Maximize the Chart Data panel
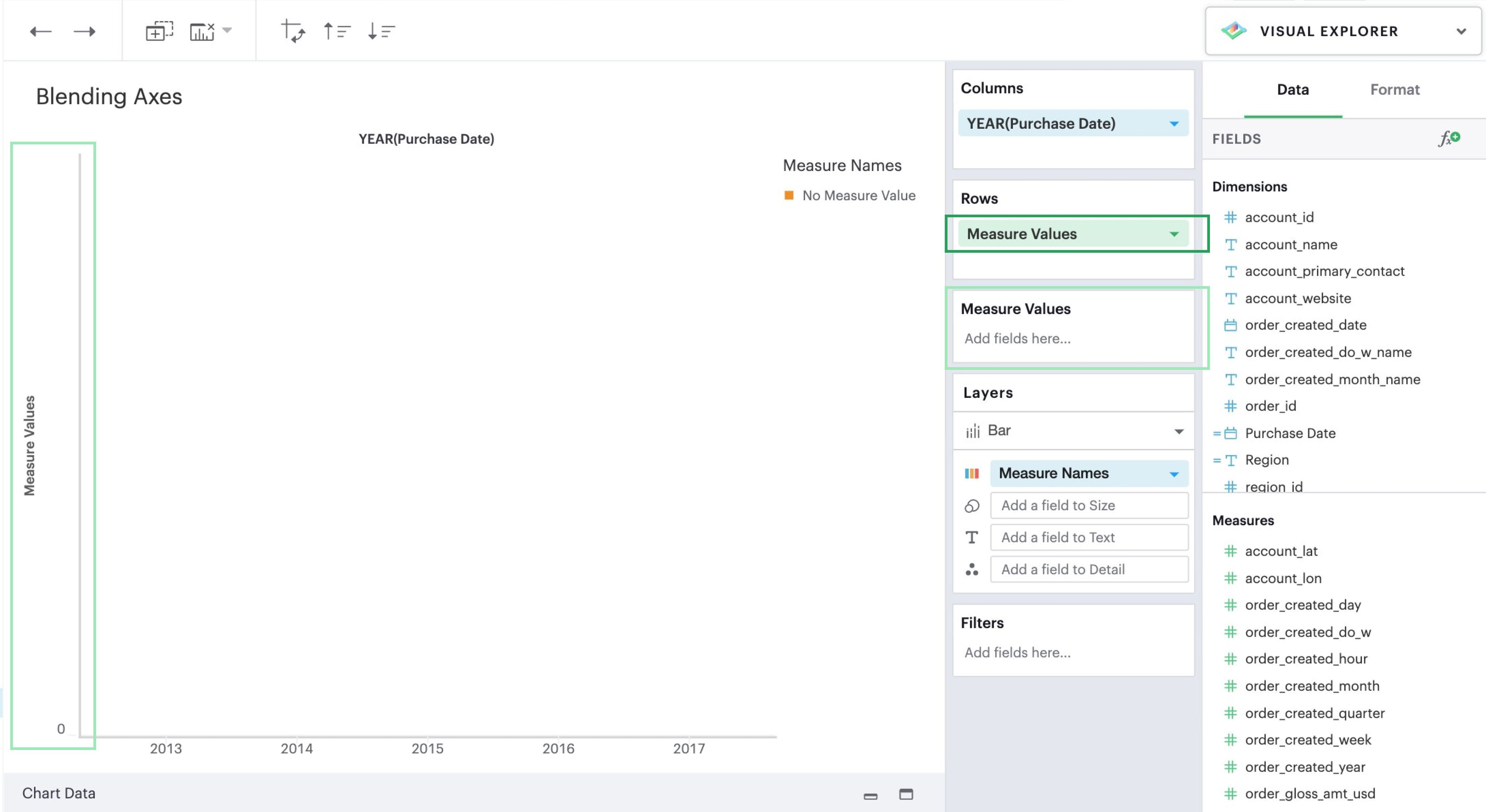1486x812 pixels. [906, 794]
